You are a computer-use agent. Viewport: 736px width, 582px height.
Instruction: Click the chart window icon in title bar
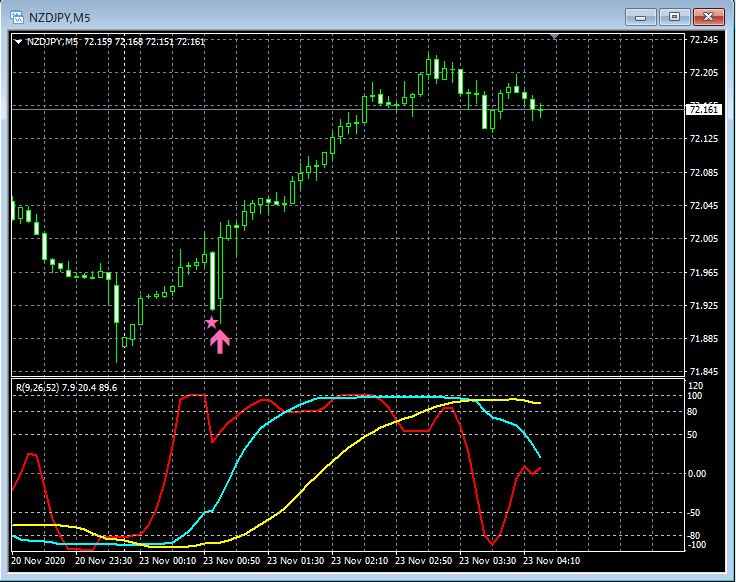click(x=17, y=16)
